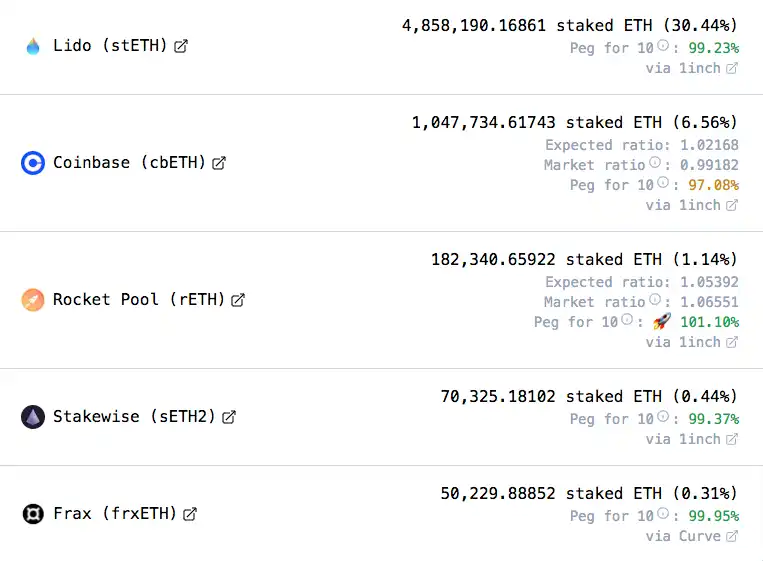Open the external link icon beside Rocket Pool (rETH)
The image size is (763, 561).
238,300
